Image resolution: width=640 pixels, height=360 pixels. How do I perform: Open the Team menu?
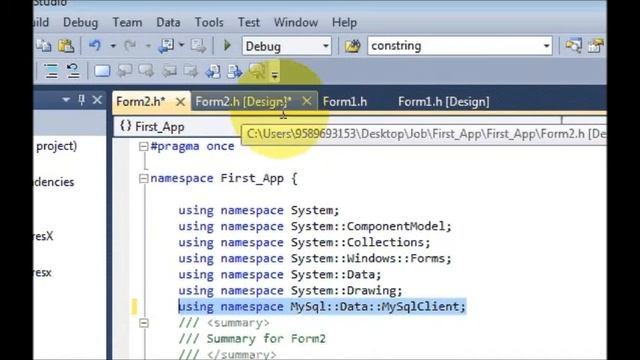tap(127, 22)
